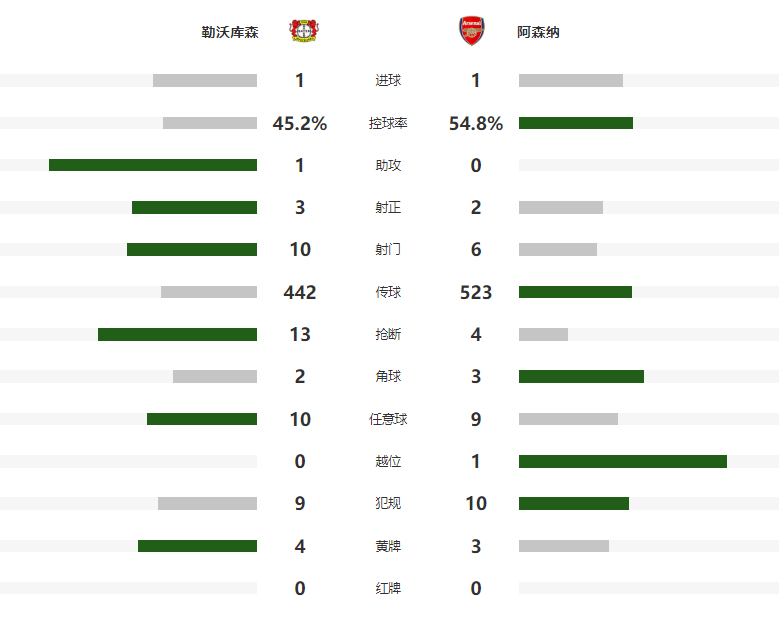
Task: Click Leverkusen's green 助攻 bar
Action: pyautogui.click(x=153, y=165)
